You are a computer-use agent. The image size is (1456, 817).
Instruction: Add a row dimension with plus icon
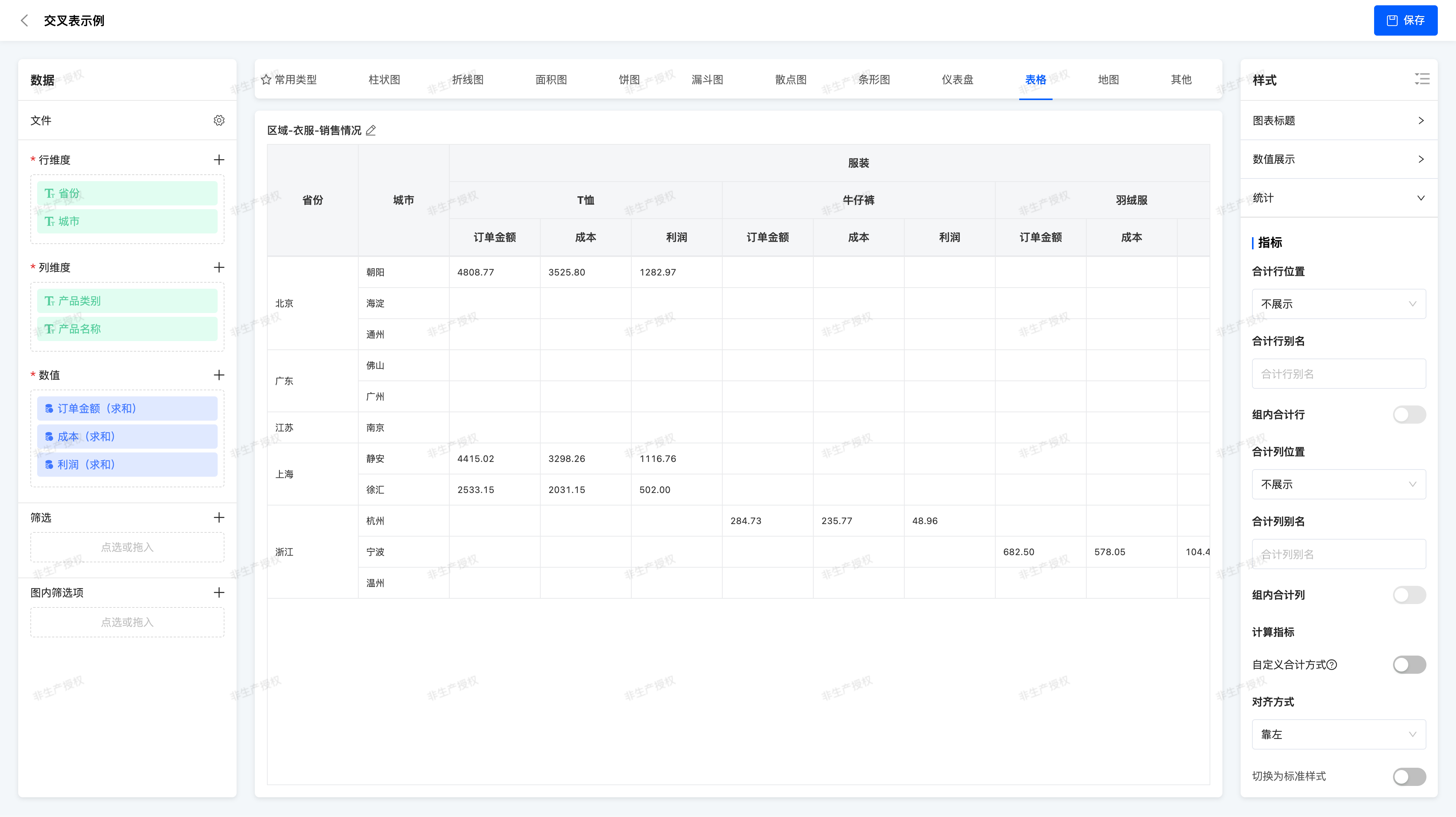219,160
